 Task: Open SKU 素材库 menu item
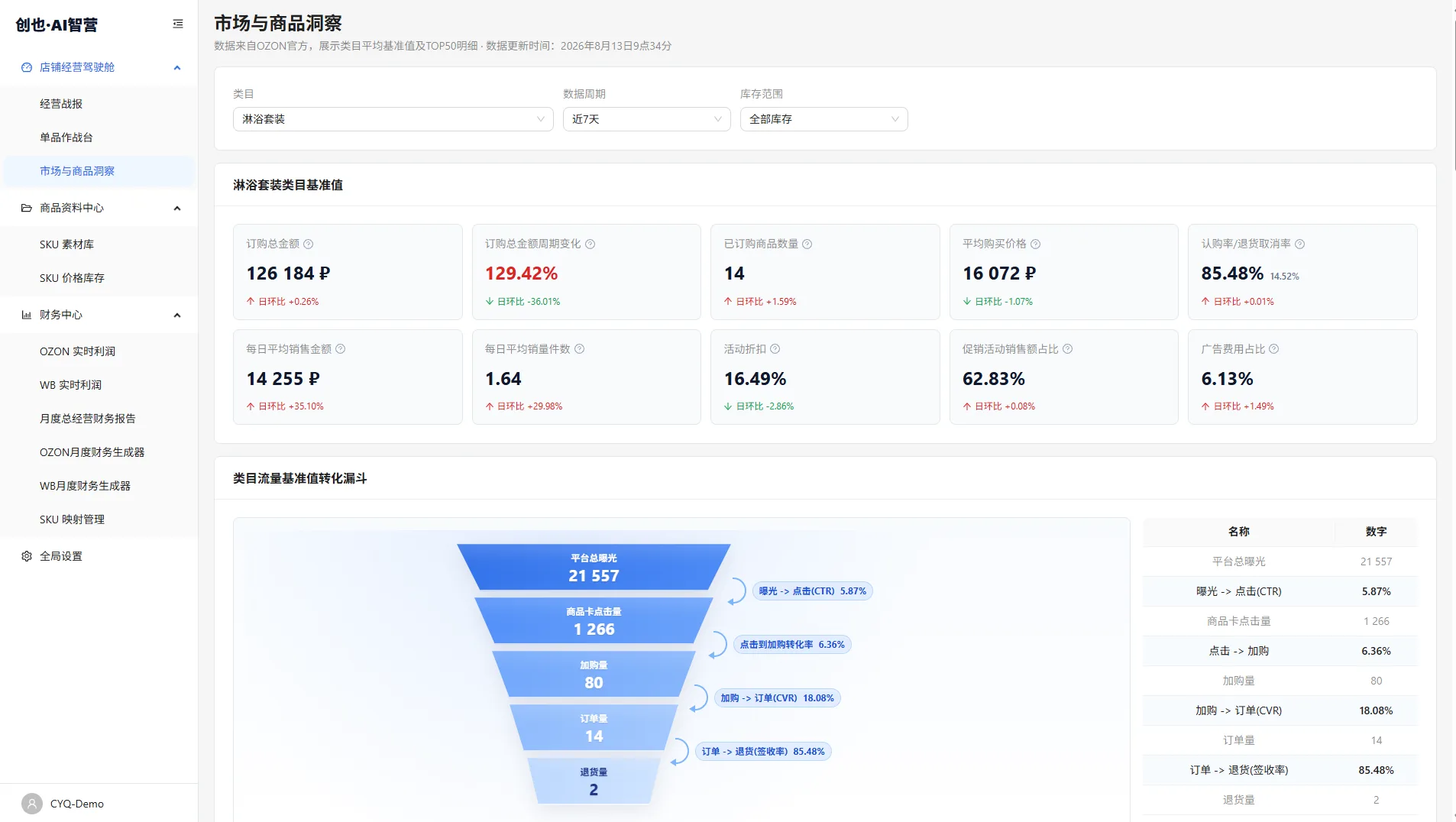pos(99,244)
